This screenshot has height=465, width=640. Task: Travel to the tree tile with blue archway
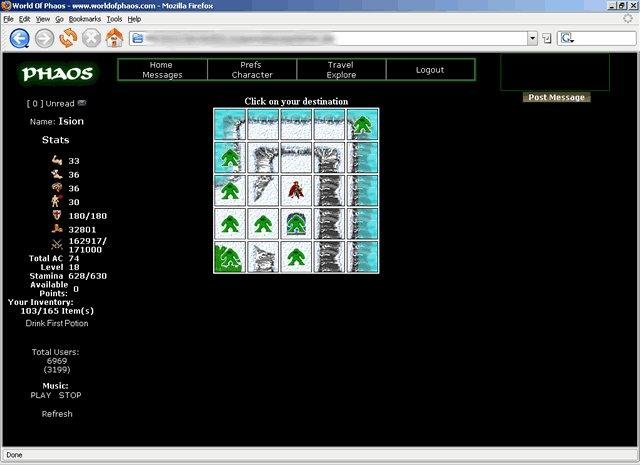tap(296, 224)
